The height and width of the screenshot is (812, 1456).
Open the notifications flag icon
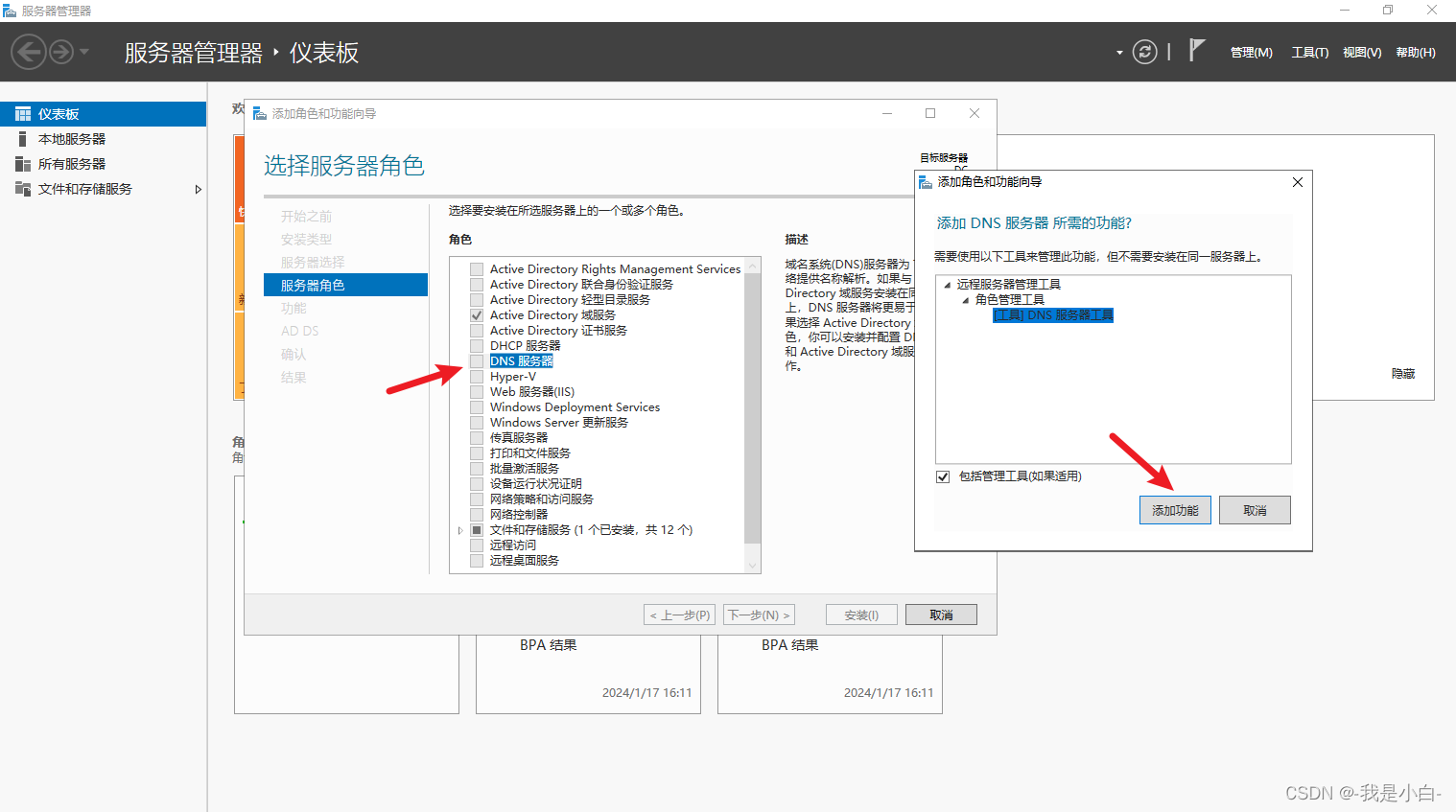[1196, 50]
